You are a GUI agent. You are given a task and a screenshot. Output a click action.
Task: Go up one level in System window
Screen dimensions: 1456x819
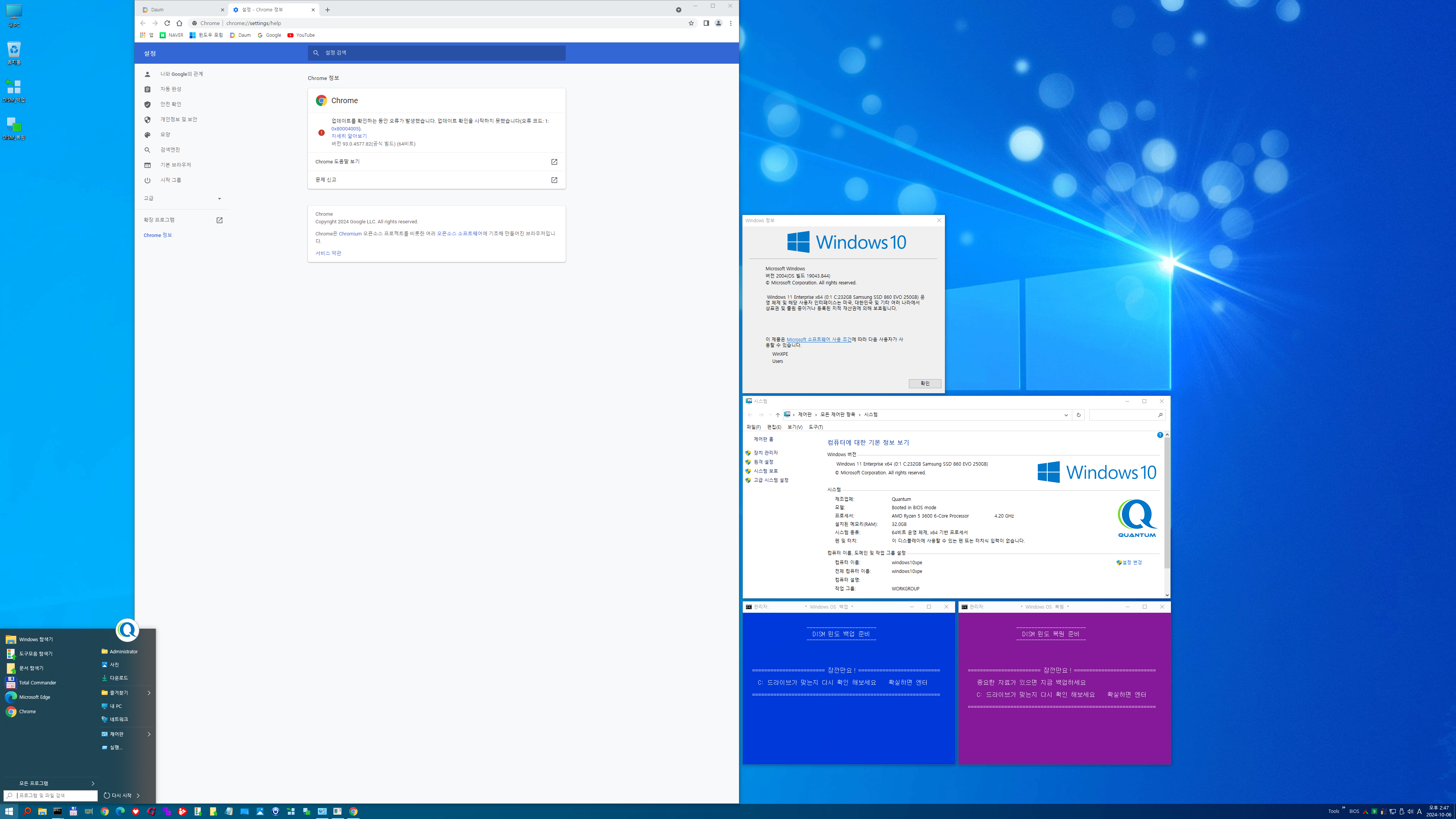tap(778, 415)
